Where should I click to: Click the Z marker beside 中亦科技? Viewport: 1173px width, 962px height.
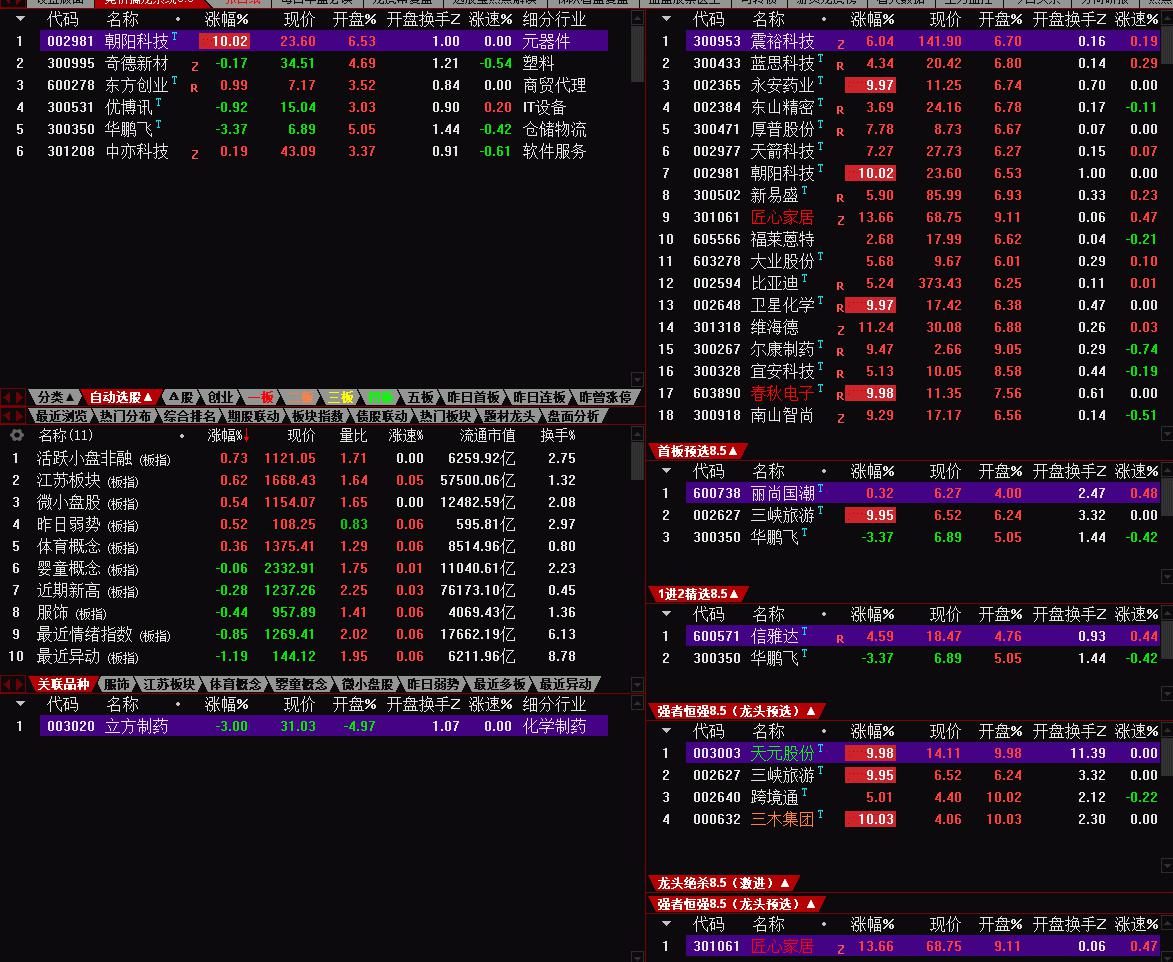click(x=195, y=154)
